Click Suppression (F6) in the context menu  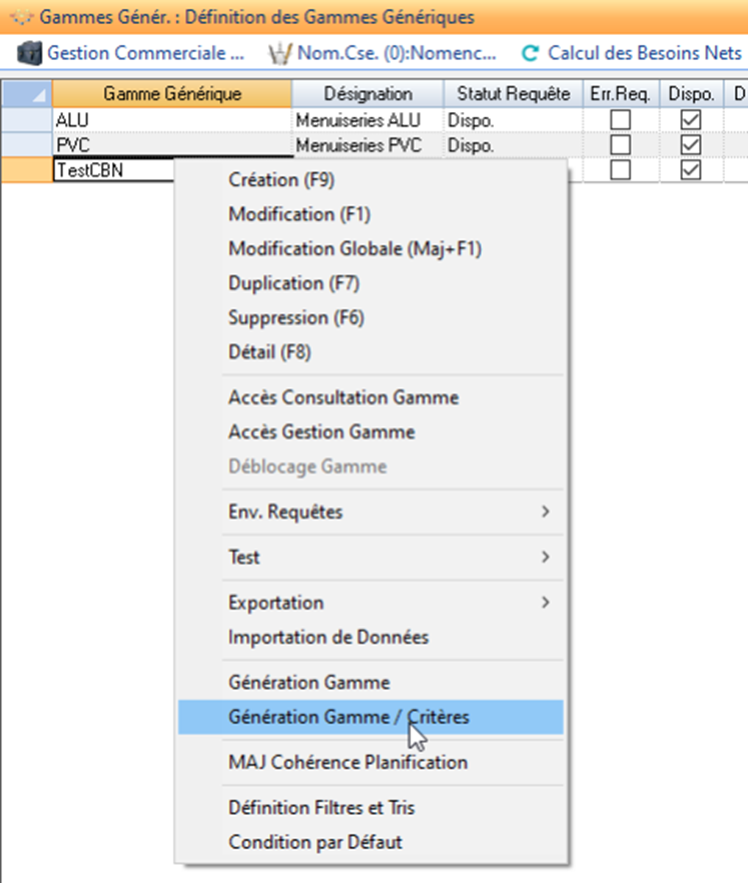pos(296,318)
